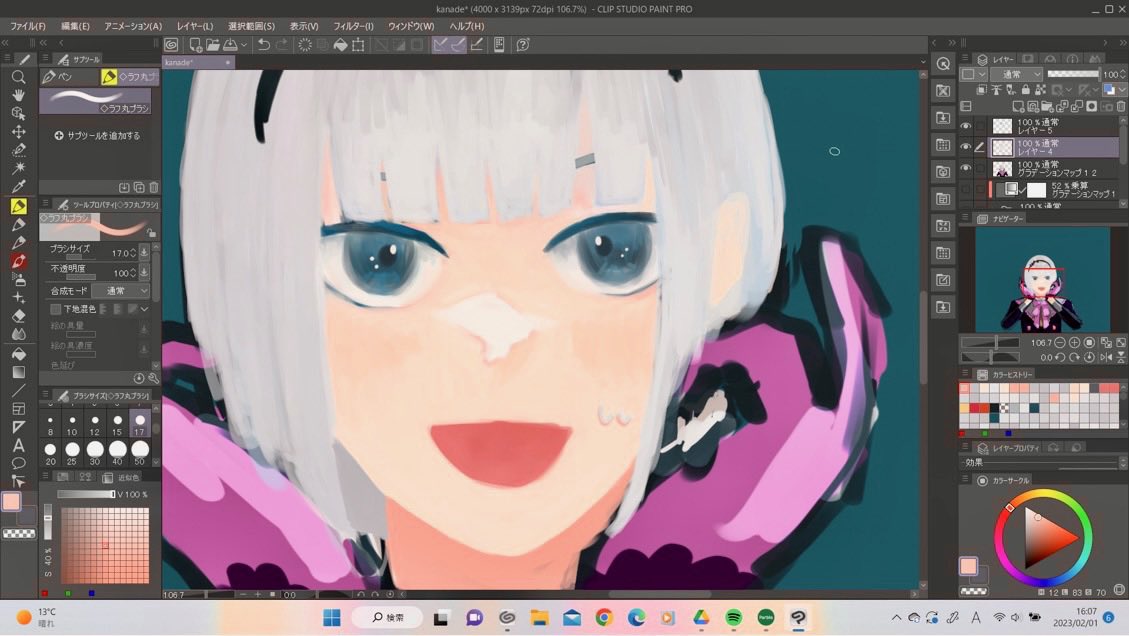This screenshot has width=1129, height=636.
Task: Select the Operation object tool
Action: coord(19,113)
